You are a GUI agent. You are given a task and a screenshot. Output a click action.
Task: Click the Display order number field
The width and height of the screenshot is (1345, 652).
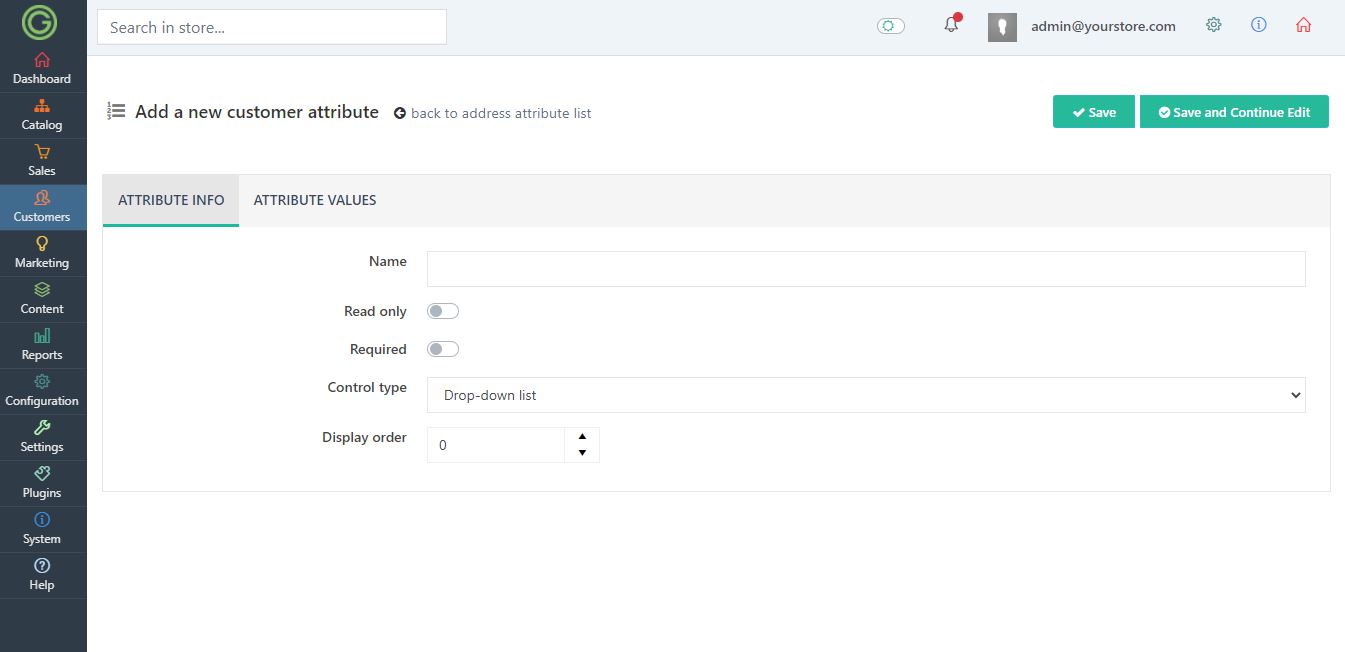(496, 445)
